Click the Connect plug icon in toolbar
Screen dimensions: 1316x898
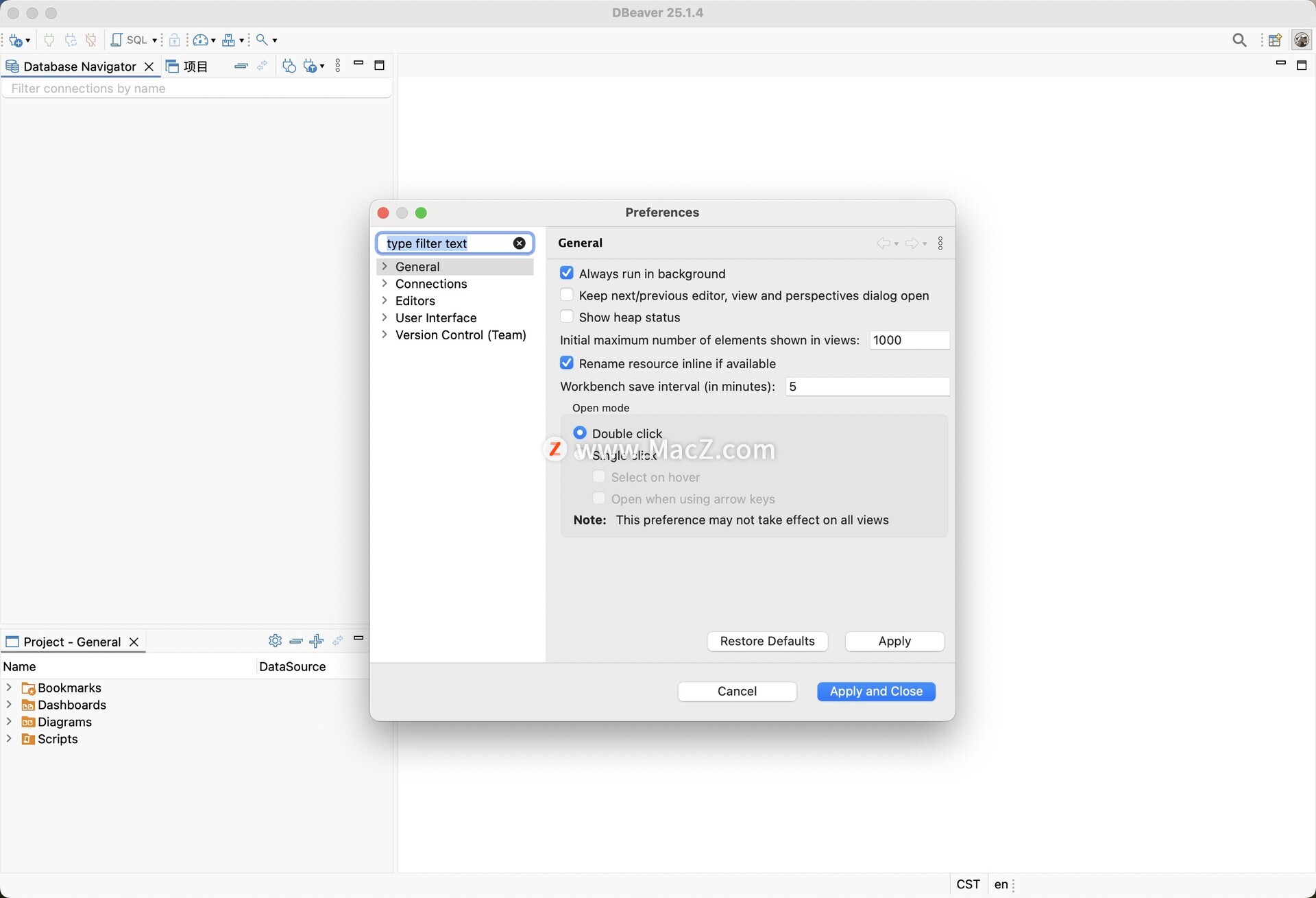[49, 40]
